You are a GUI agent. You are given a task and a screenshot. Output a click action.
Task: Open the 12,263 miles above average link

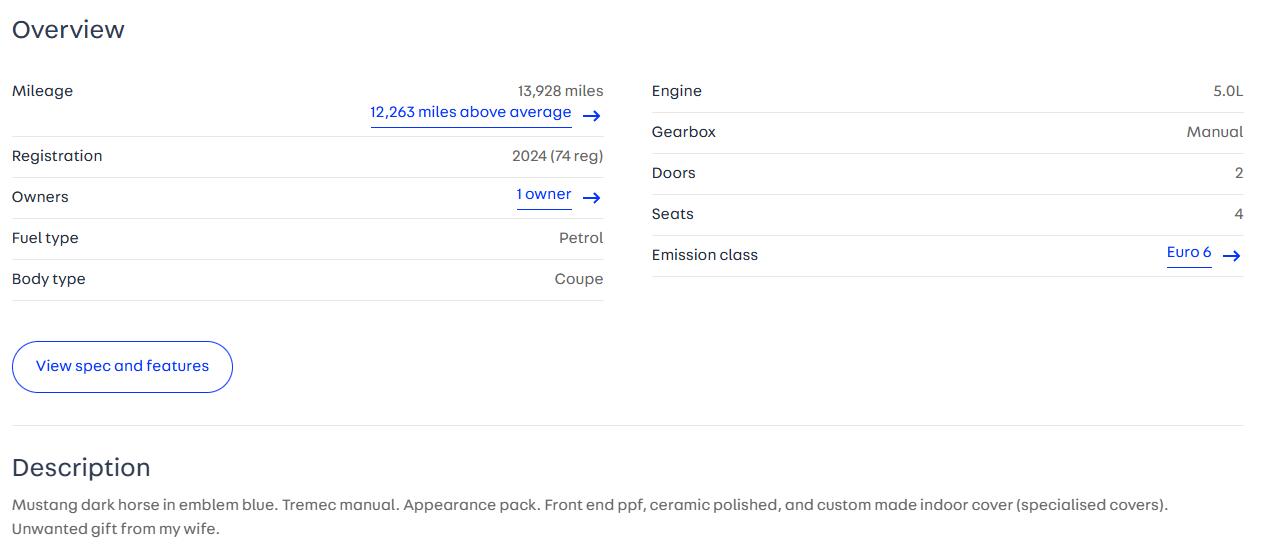pos(471,113)
